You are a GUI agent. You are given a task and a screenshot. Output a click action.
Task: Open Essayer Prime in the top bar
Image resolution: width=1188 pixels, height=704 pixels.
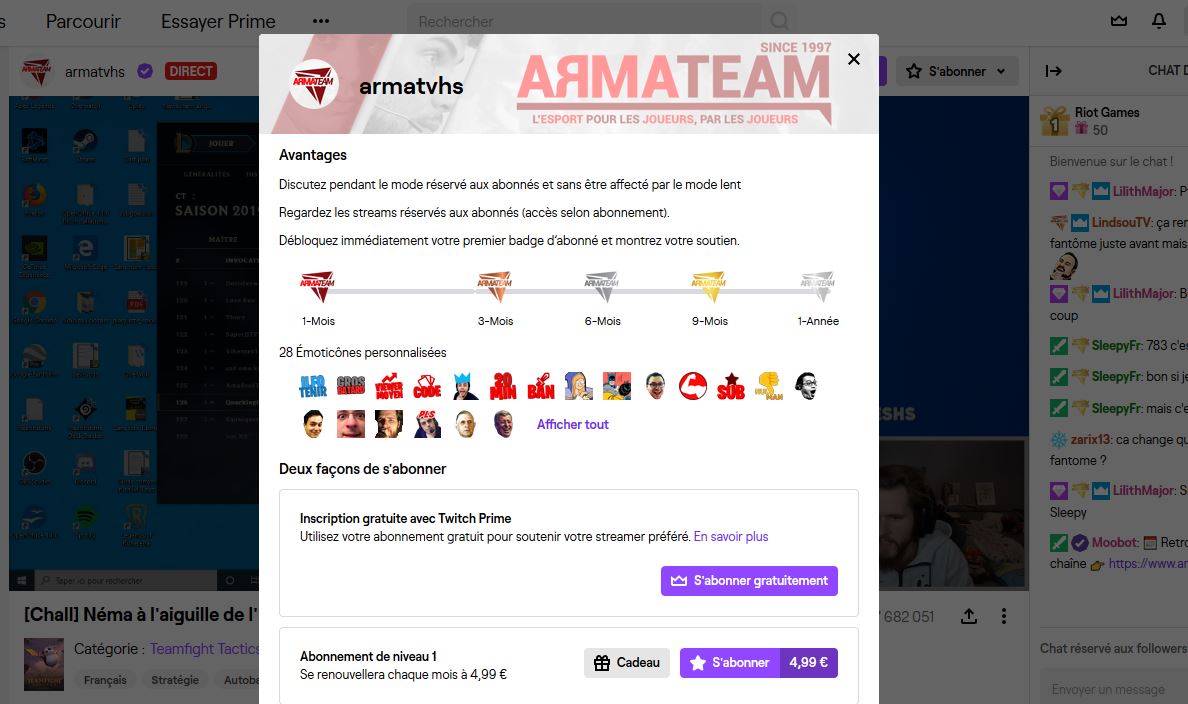point(218,21)
